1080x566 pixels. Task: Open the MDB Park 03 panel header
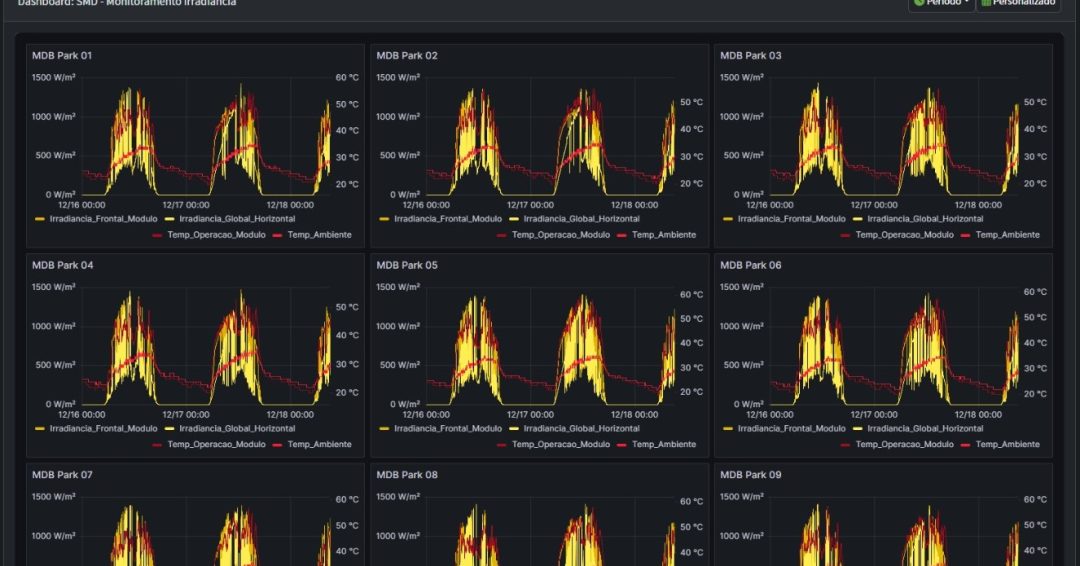(x=750, y=56)
